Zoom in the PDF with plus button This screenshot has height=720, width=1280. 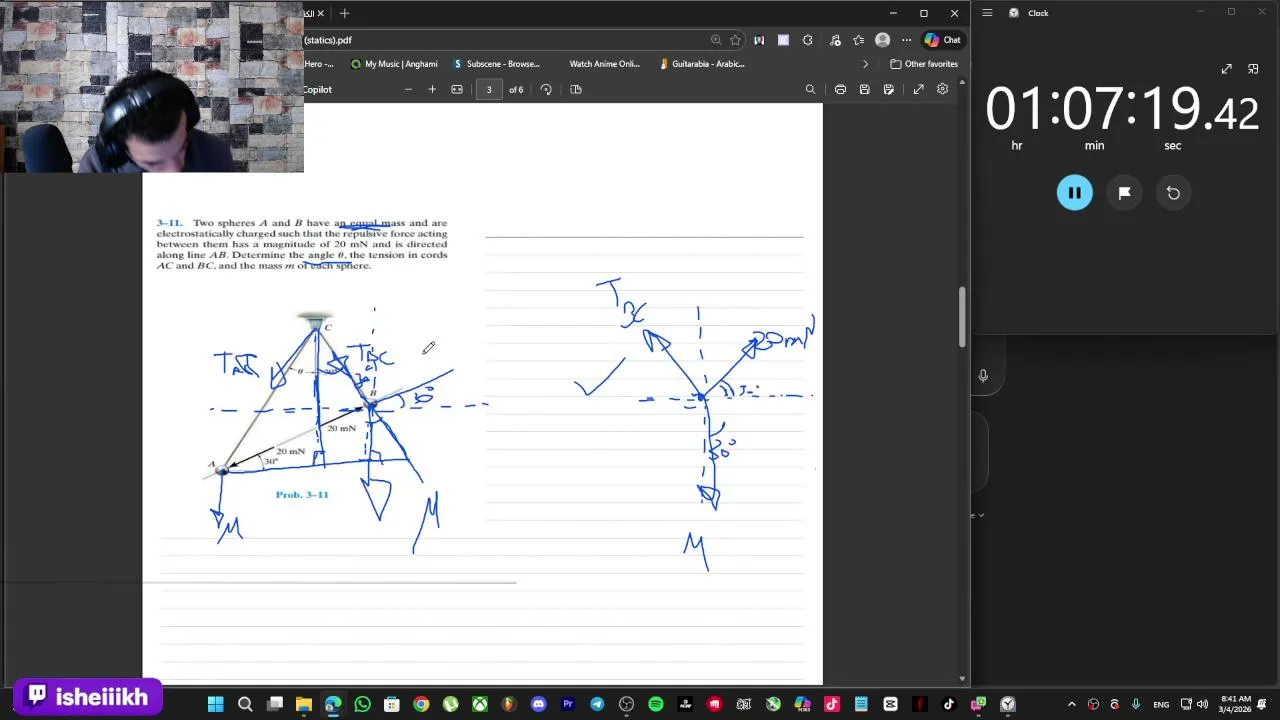click(x=432, y=89)
